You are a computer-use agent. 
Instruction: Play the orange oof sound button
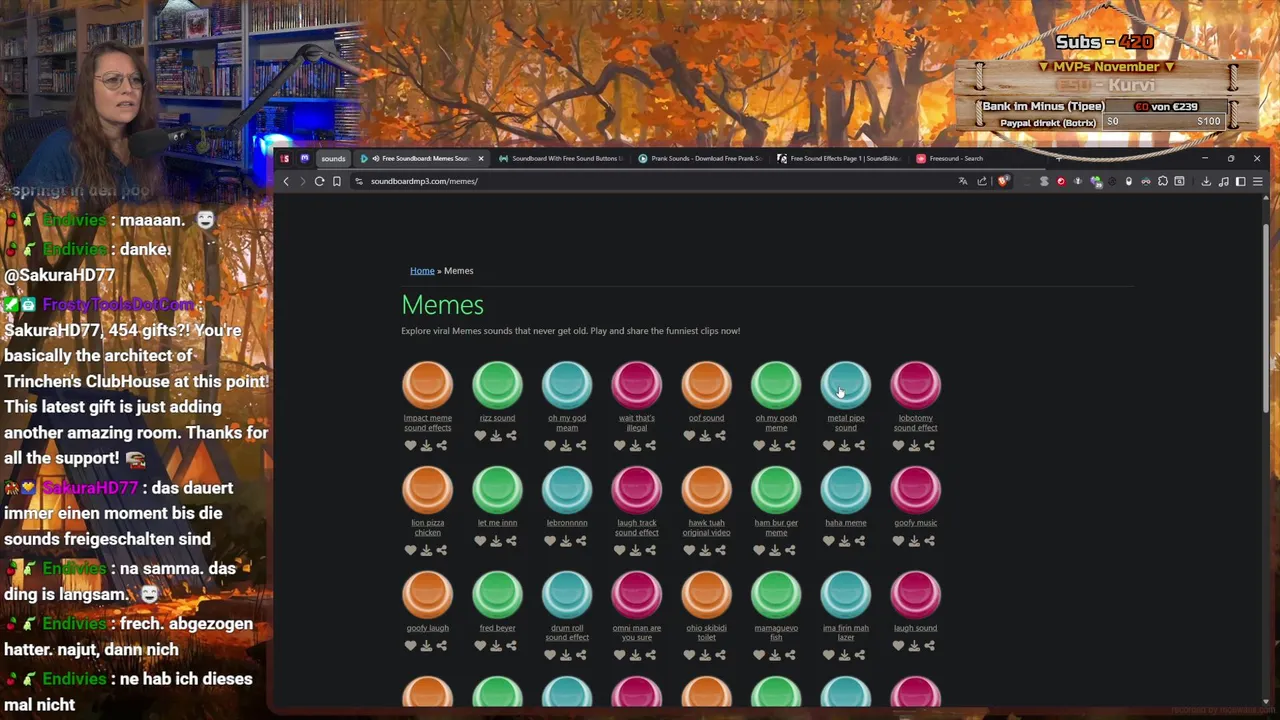(706, 385)
